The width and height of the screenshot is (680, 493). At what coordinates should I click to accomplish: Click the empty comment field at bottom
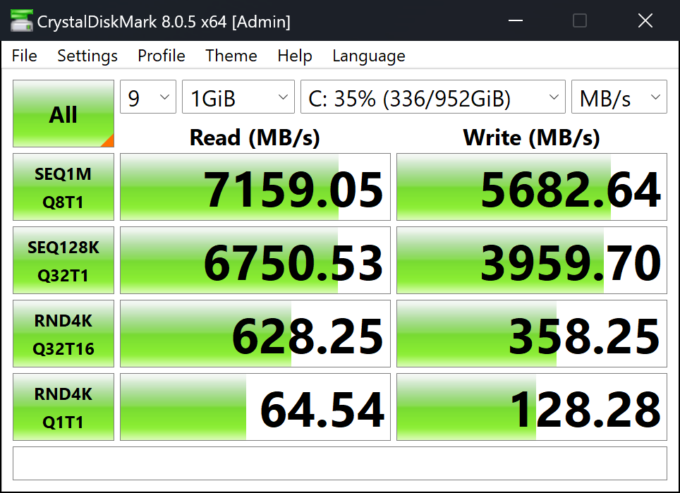coord(340,463)
